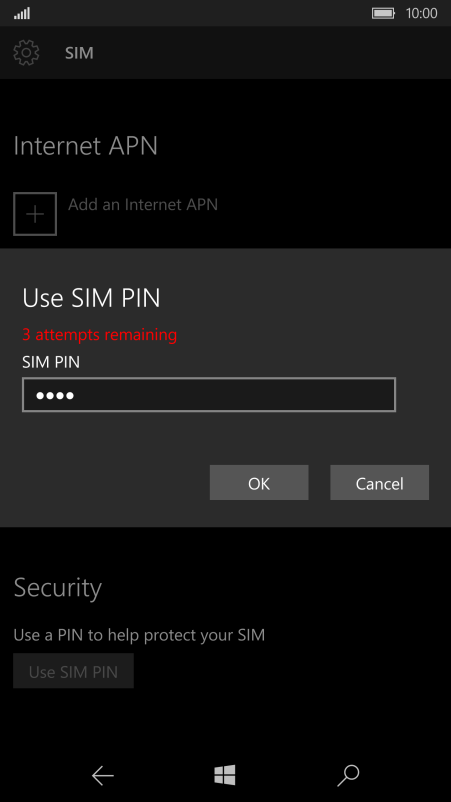The image size is (451, 802).
Task: Cancel the Use SIM PIN dialog
Action: 379,482
